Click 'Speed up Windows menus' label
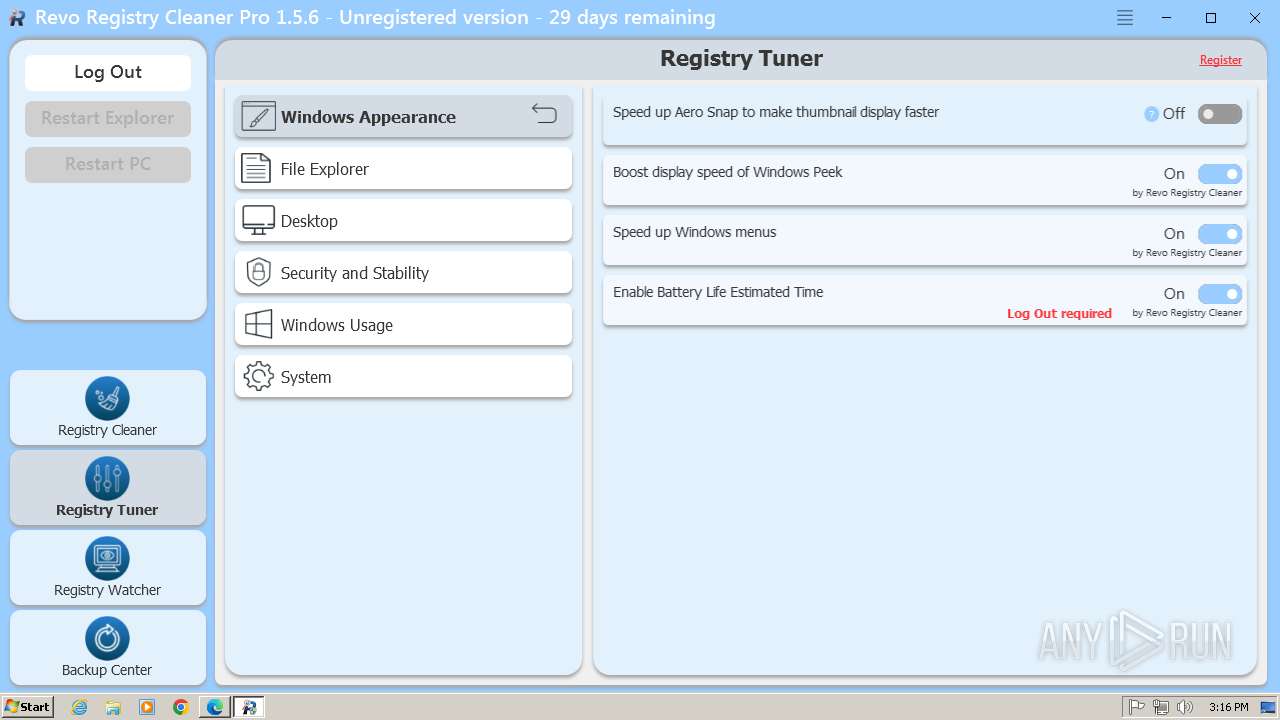Viewport: 1280px width, 720px height. [695, 232]
